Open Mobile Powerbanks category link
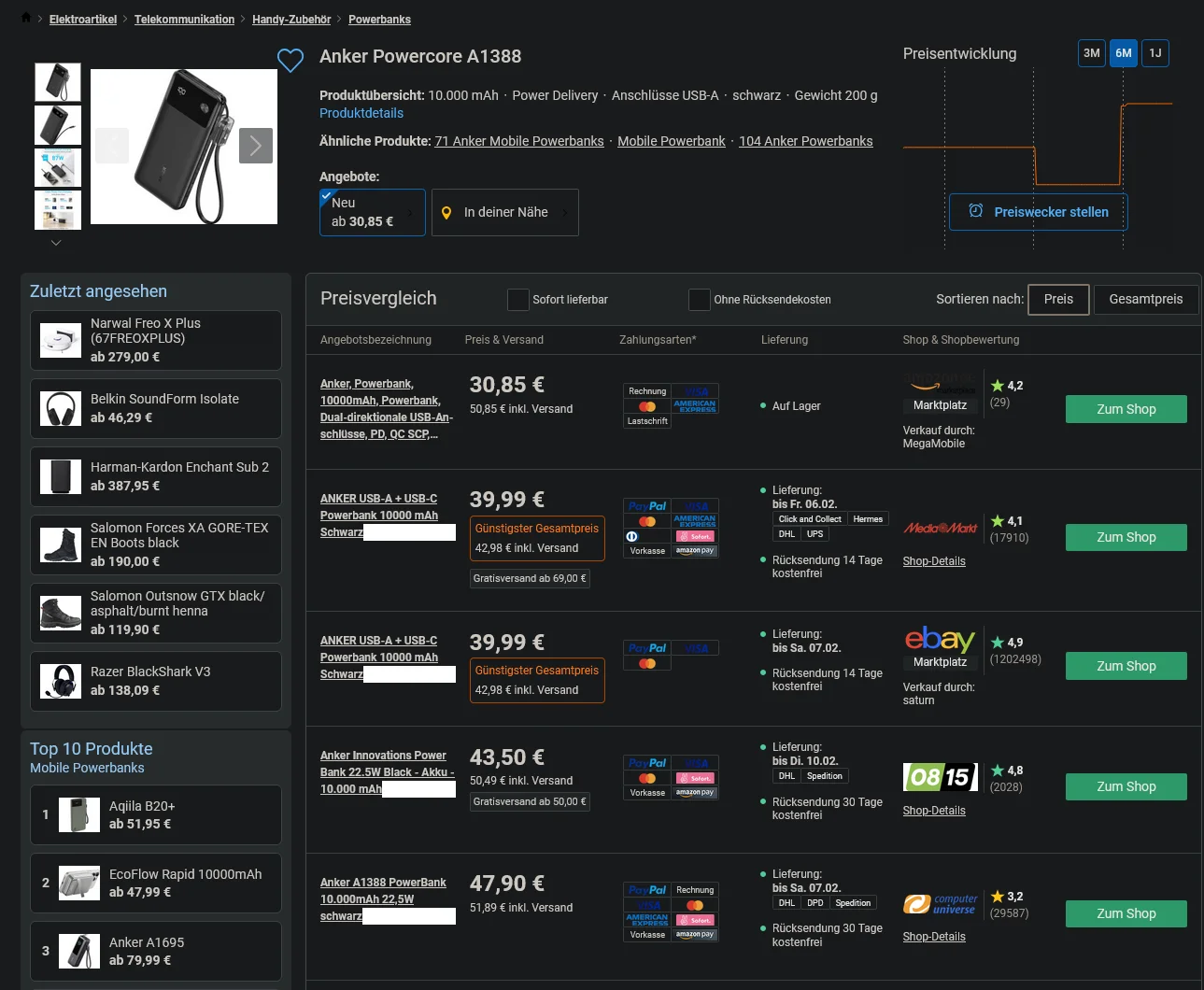The image size is (1204, 990). pos(87,768)
